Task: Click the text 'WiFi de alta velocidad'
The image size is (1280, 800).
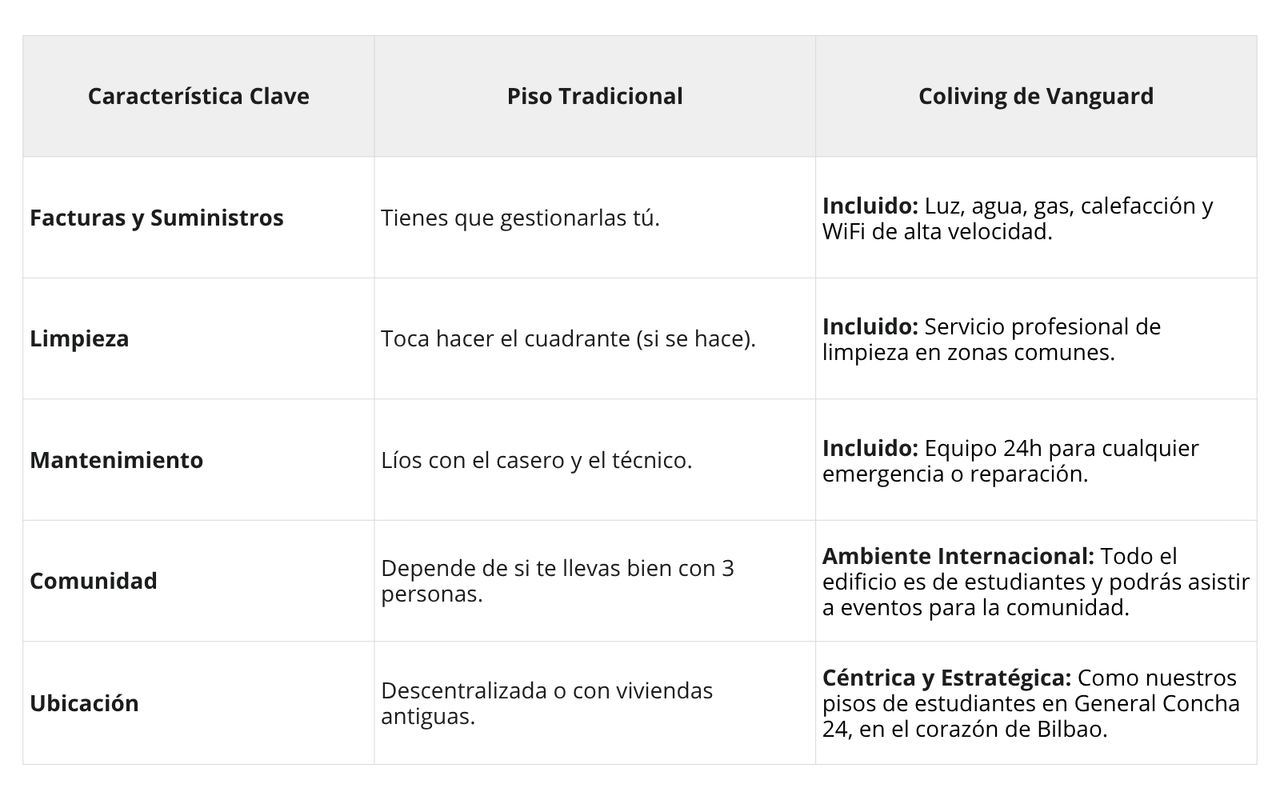Action: pos(937,232)
